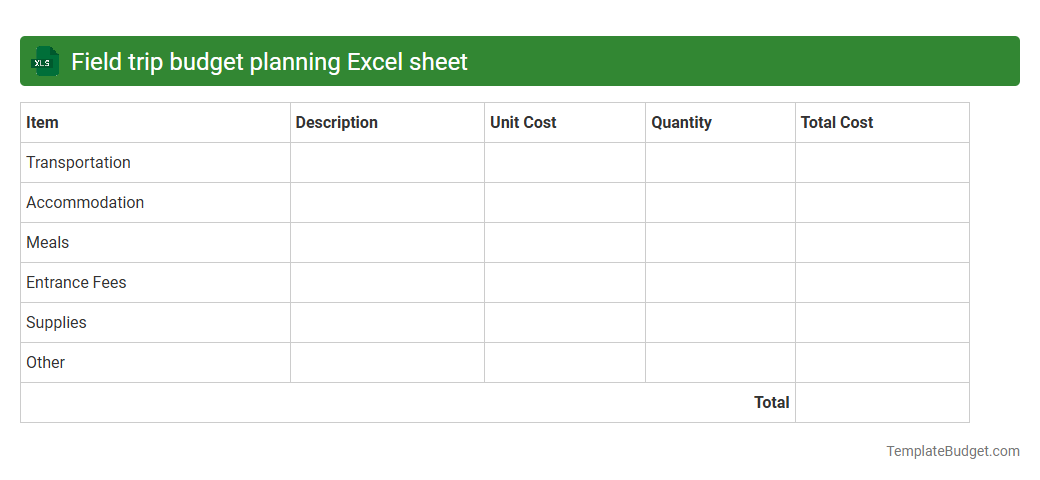The width and height of the screenshot is (1040, 480).
Task: Click the Total Cost cell for Accommodation
Action: [x=882, y=203]
